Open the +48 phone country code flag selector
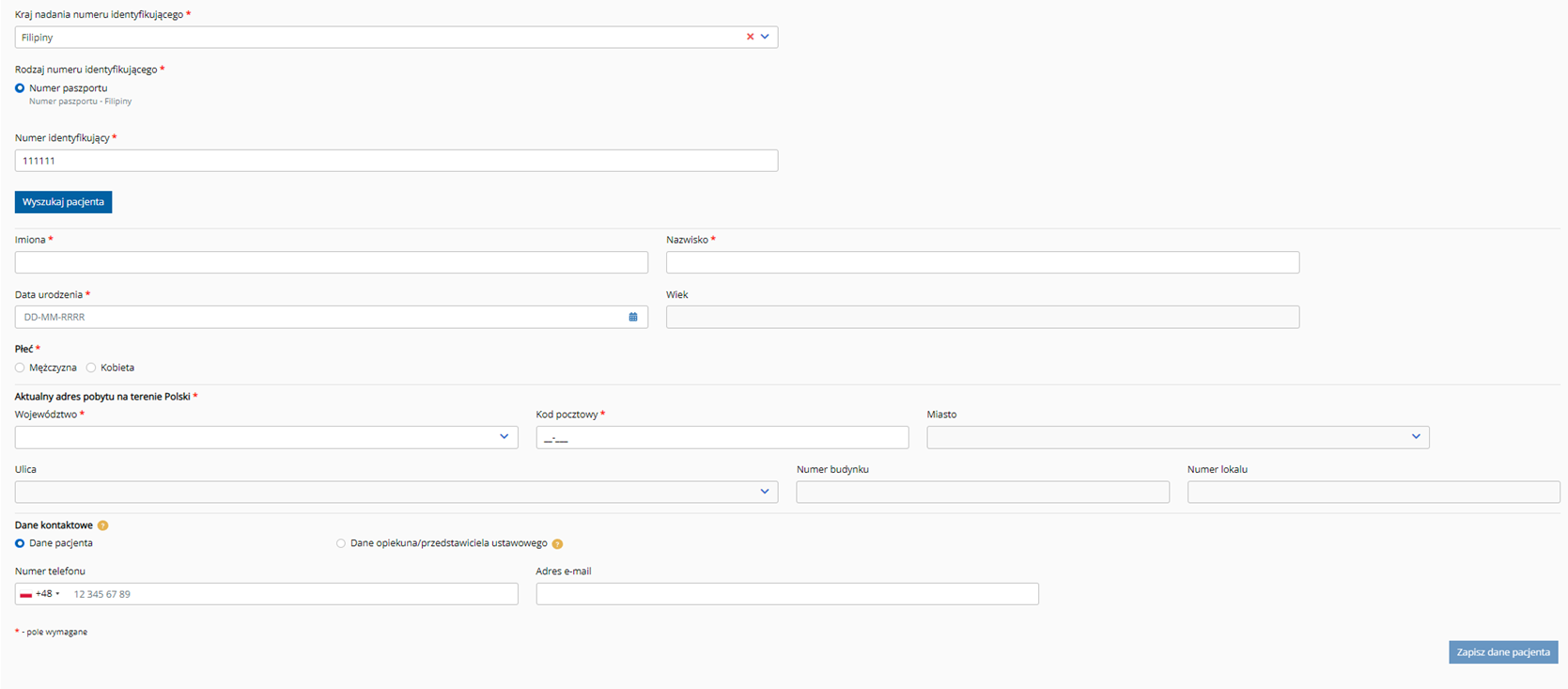 (x=39, y=594)
